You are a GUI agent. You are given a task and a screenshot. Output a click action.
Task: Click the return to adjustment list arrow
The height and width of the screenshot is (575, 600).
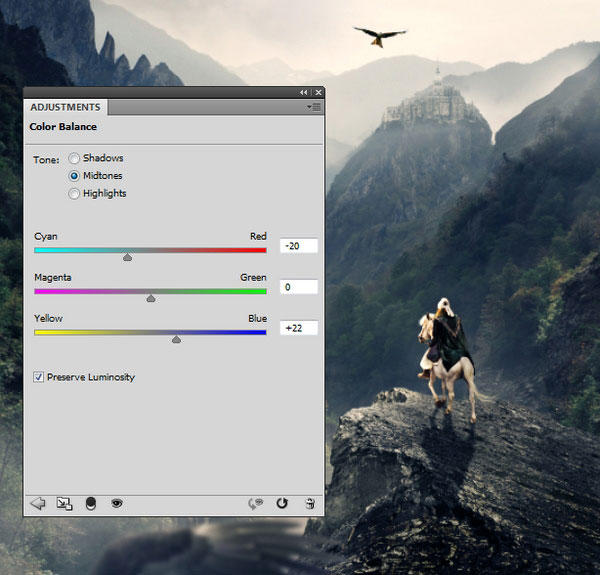(x=38, y=503)
